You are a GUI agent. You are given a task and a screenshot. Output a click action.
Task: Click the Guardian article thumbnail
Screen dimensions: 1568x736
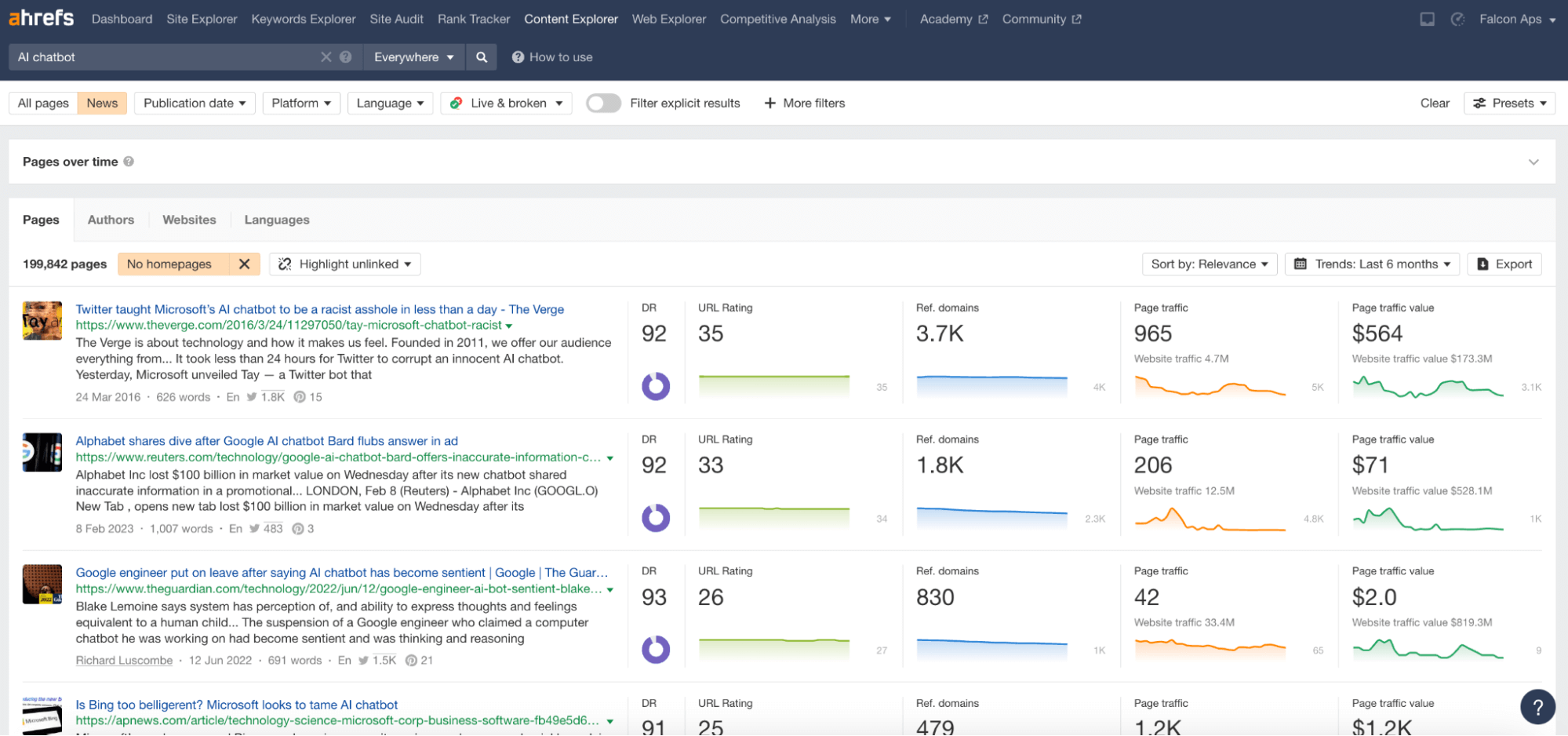(x=42, y=585)
